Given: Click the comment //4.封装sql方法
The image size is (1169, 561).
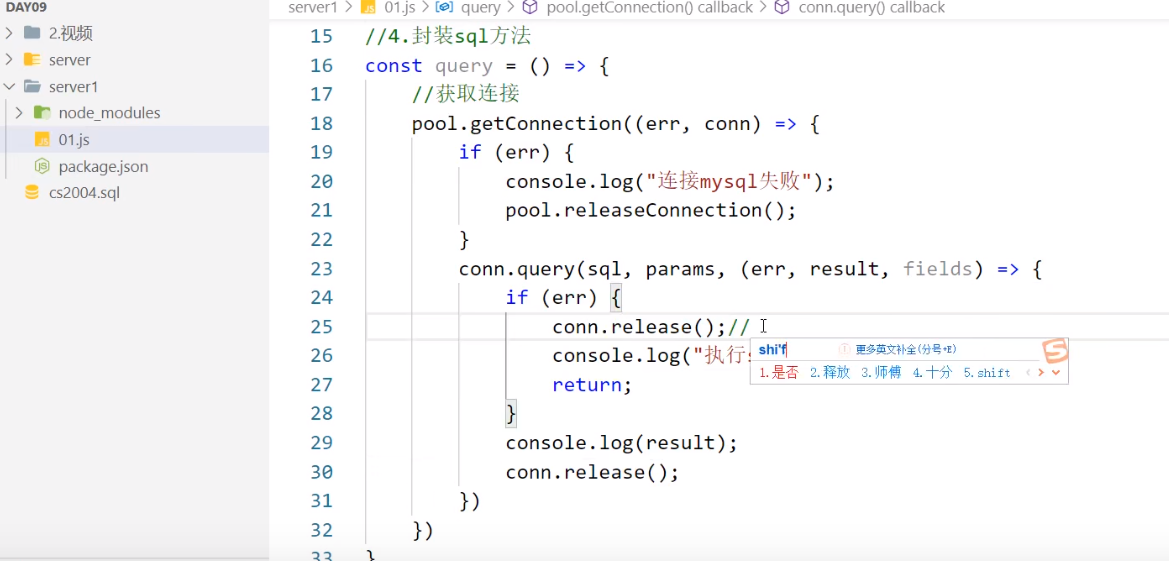Looking at the screenshot, I should [x=448, y=36].
